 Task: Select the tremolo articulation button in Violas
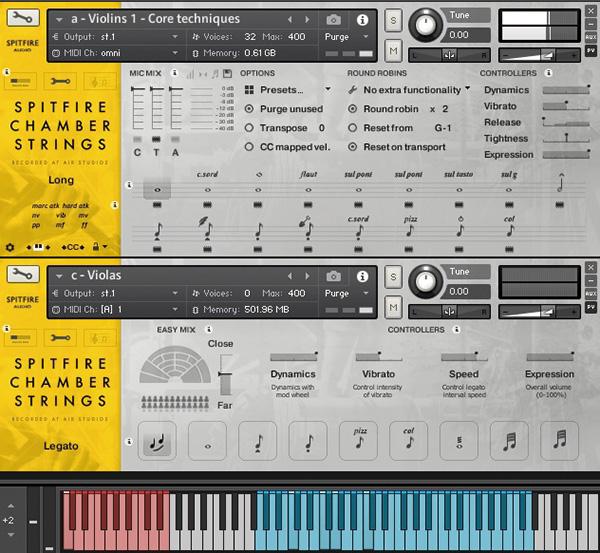pyautogui.click(x=459, y=441)
